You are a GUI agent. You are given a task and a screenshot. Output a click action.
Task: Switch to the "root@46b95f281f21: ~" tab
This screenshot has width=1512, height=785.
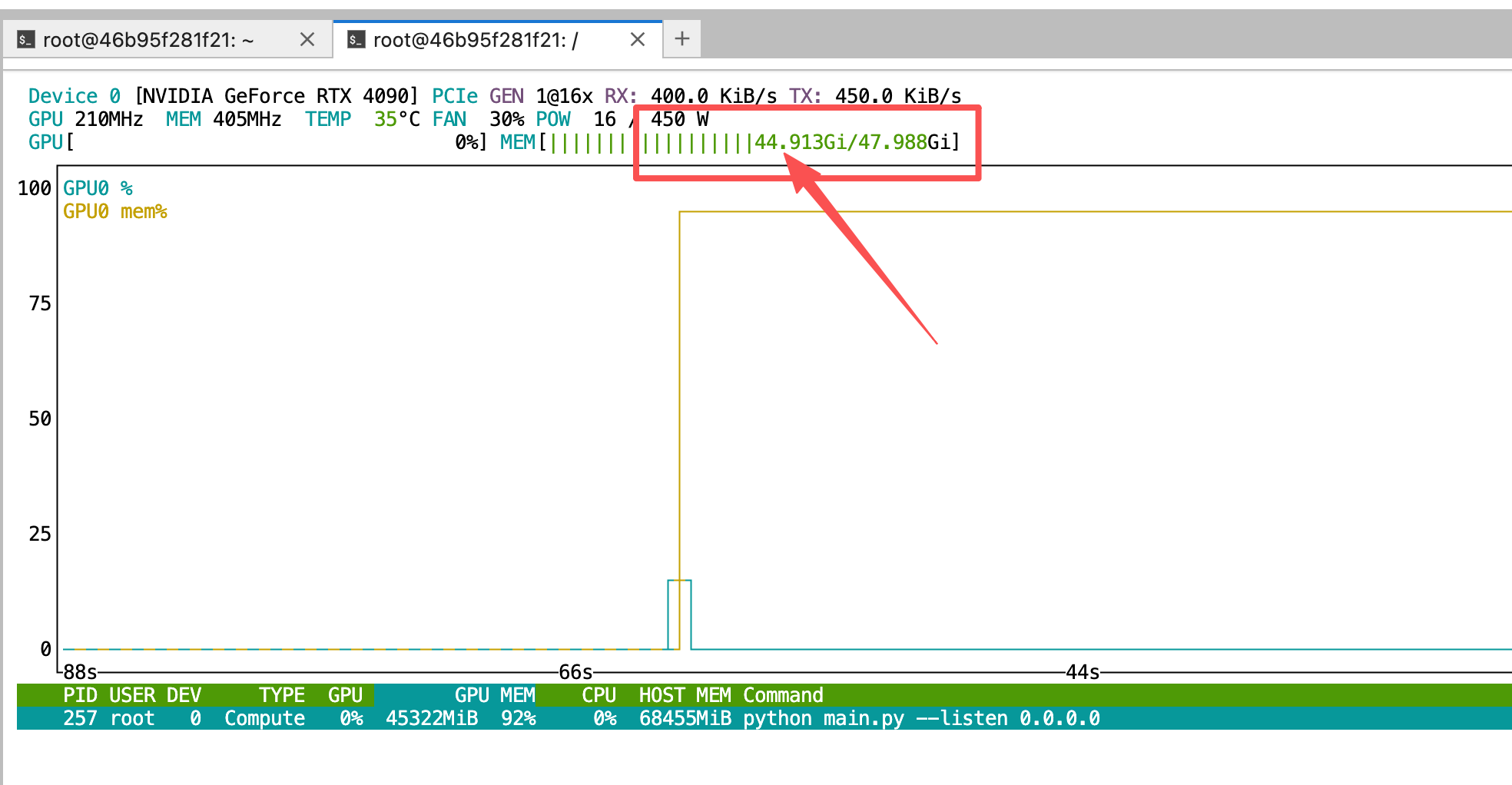click(148, 40)
